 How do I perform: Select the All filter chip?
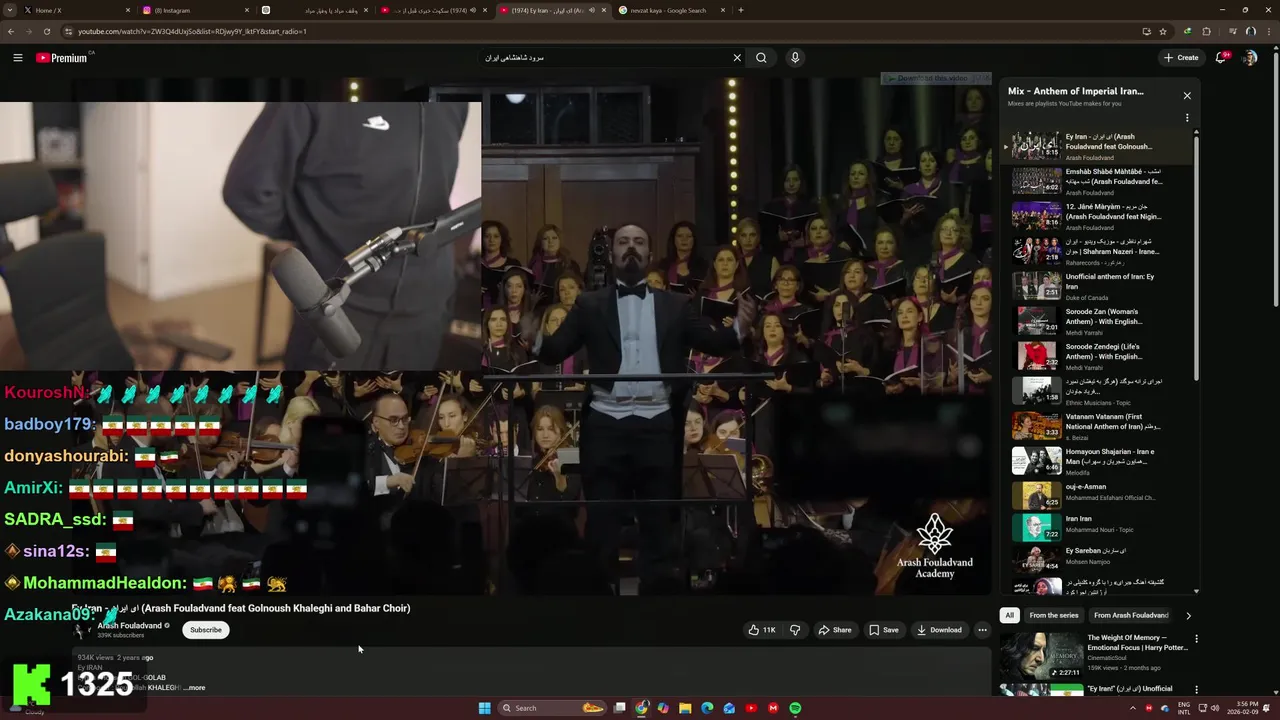(1010, 615)
